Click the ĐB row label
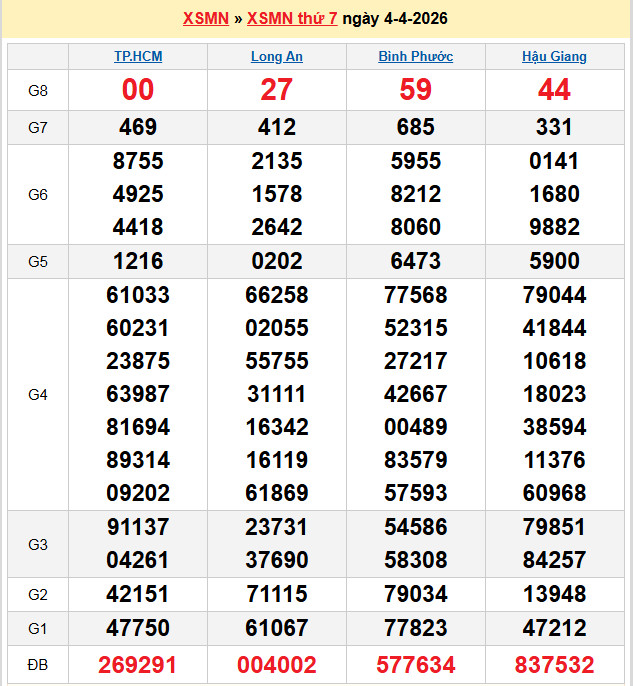This screenshot has height=686, width=633. point(38,665)
